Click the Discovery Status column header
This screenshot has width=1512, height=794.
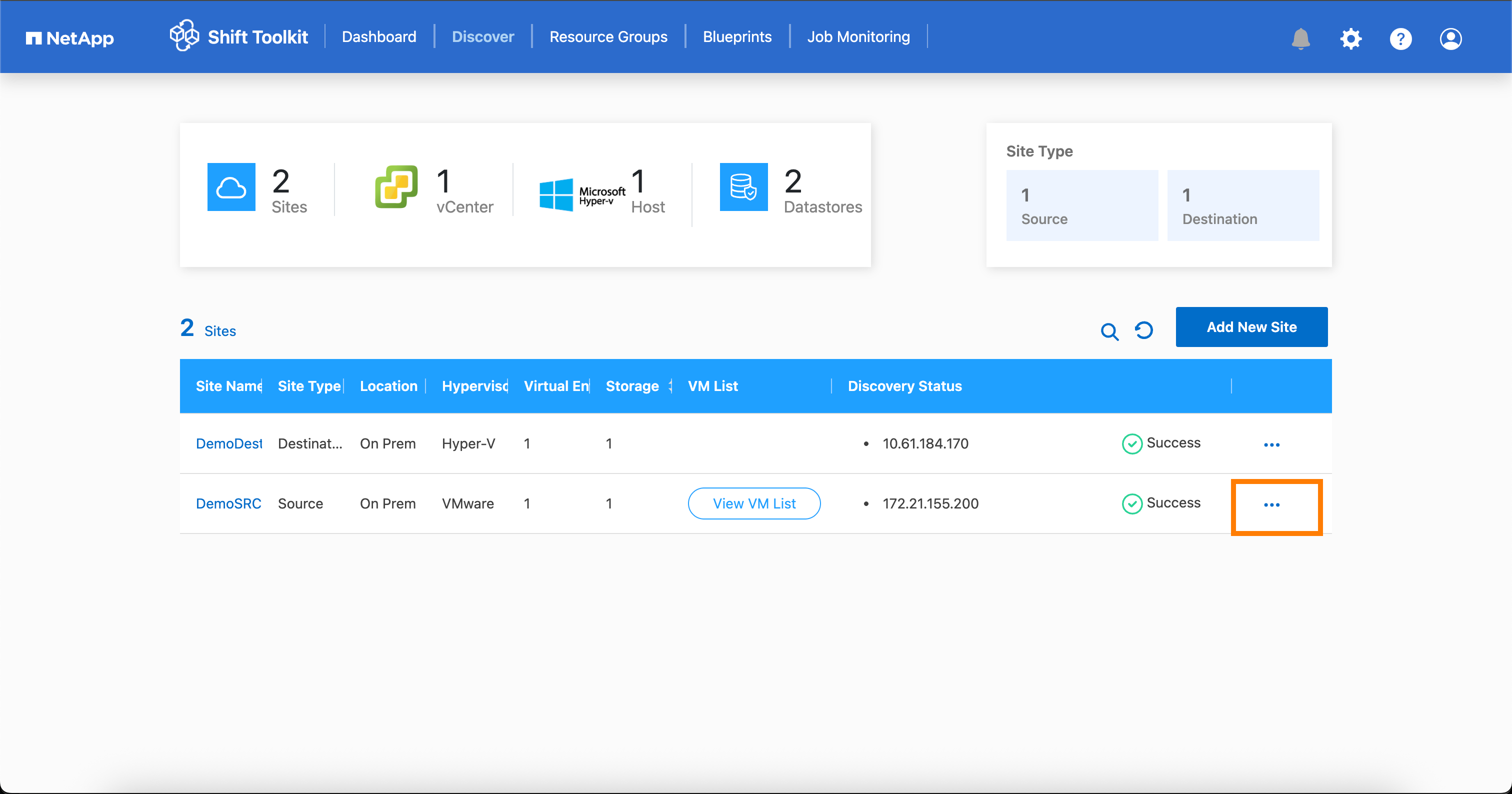pyautogui.click(x=904, y=386)
